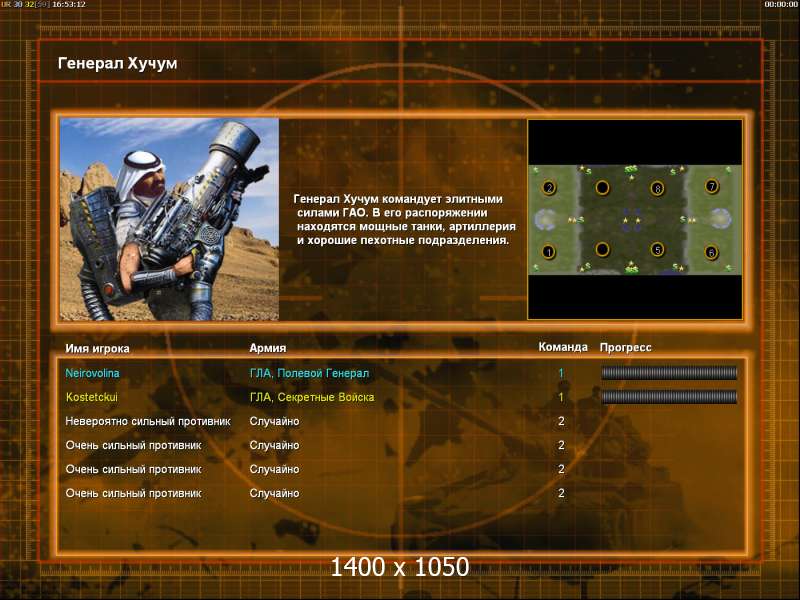
Task: Click start position 8 on the minimap
Action: point(657,188)
